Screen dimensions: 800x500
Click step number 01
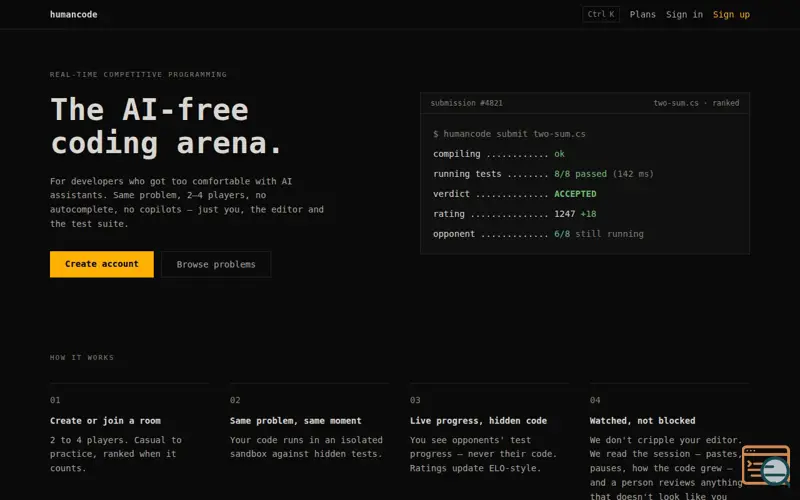tap(55, 400)
